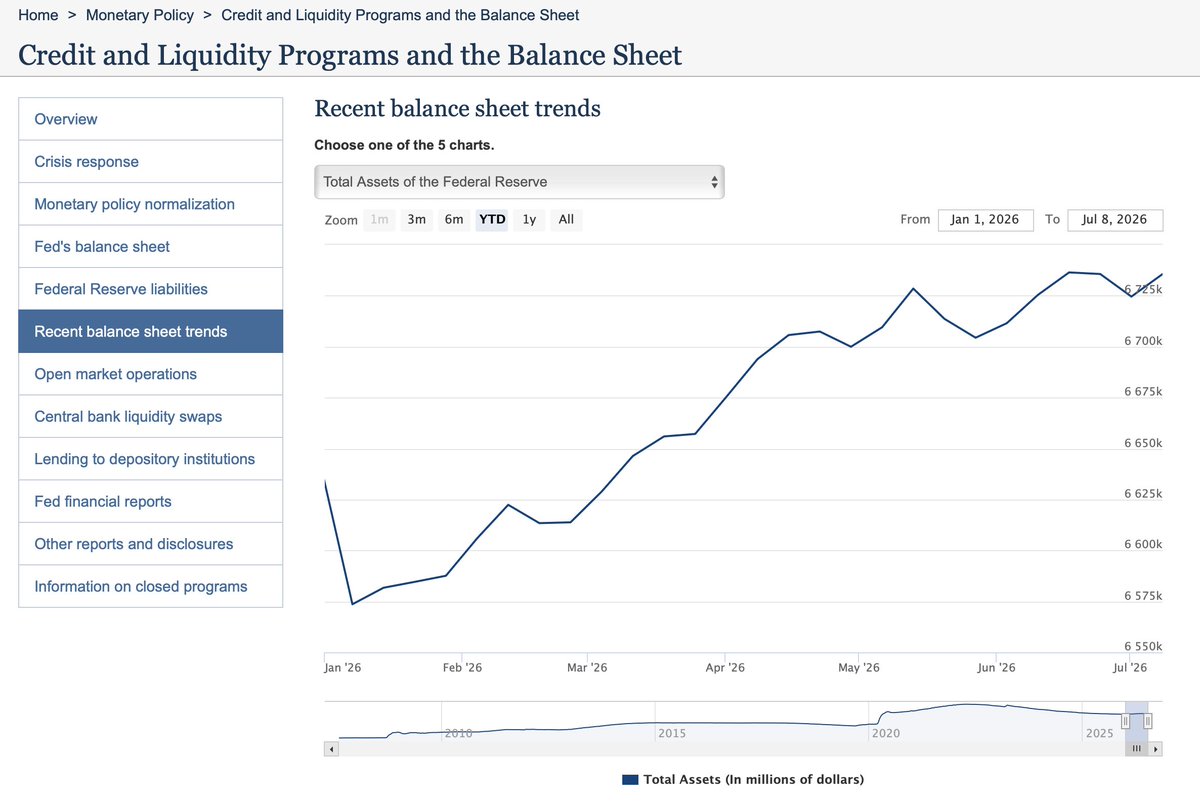The height and width of the screenshot is (801, 1200).
Task: Set chart zoom to 3m
Action: (417, 219)
